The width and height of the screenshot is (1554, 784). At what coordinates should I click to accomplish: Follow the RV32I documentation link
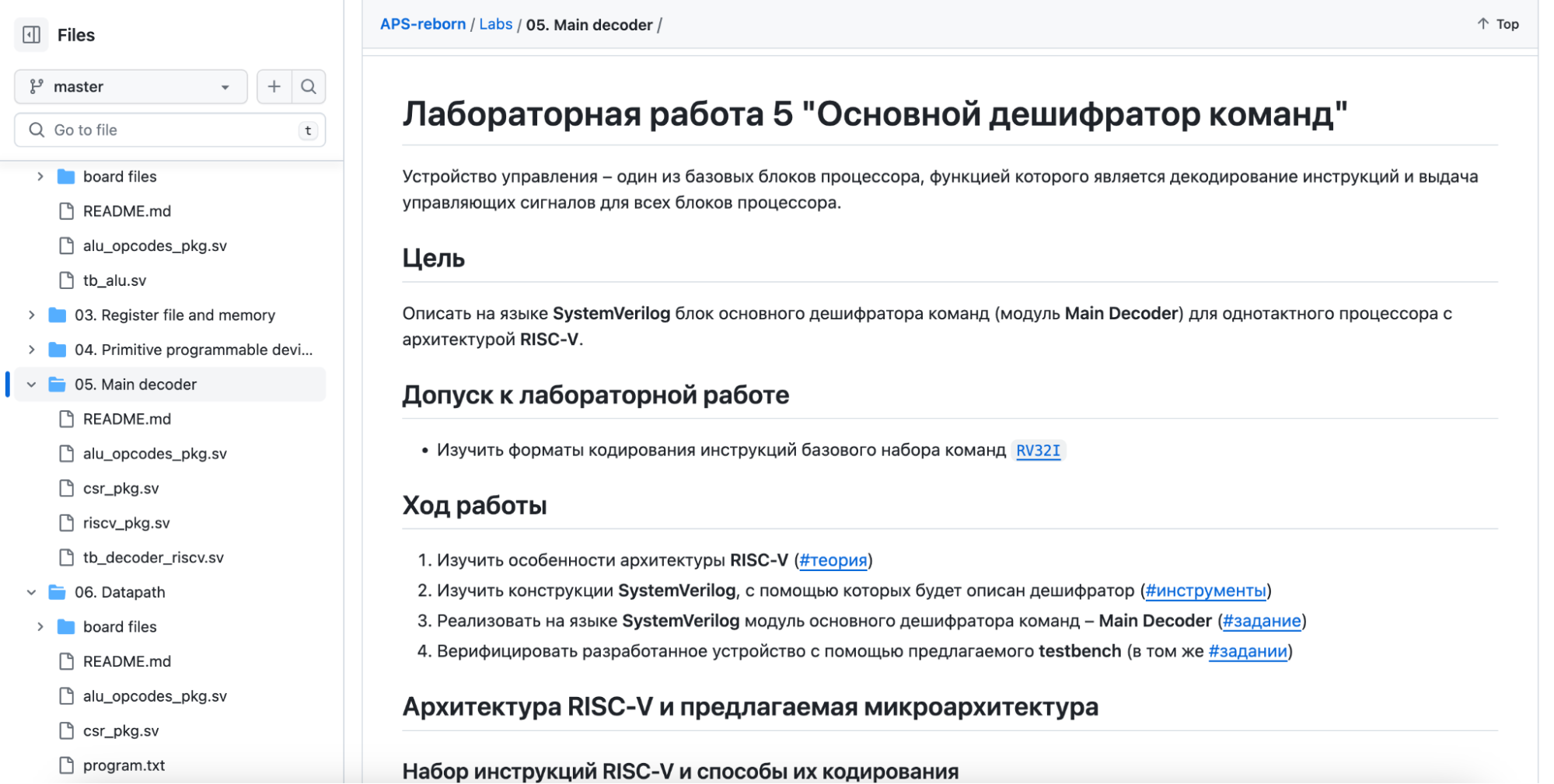click(1037, 450)
